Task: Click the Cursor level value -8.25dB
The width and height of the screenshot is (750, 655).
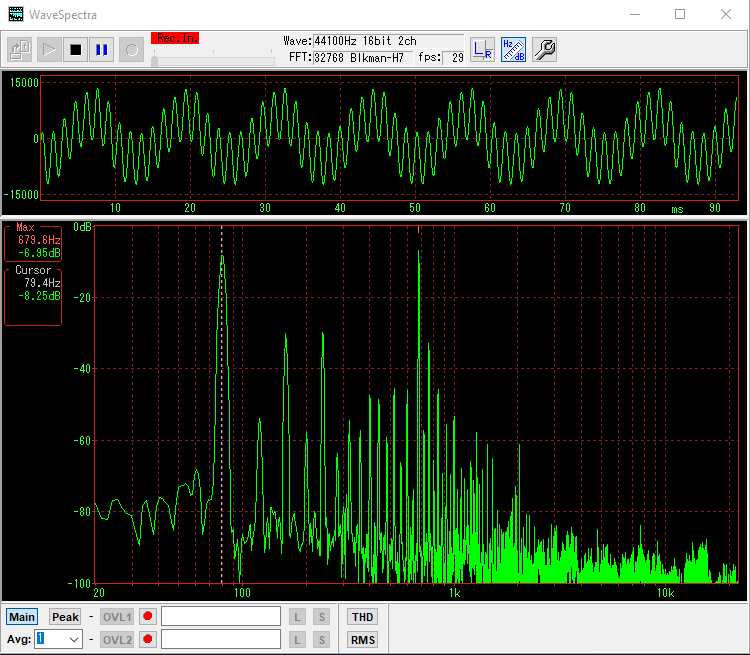Action: 39,296
